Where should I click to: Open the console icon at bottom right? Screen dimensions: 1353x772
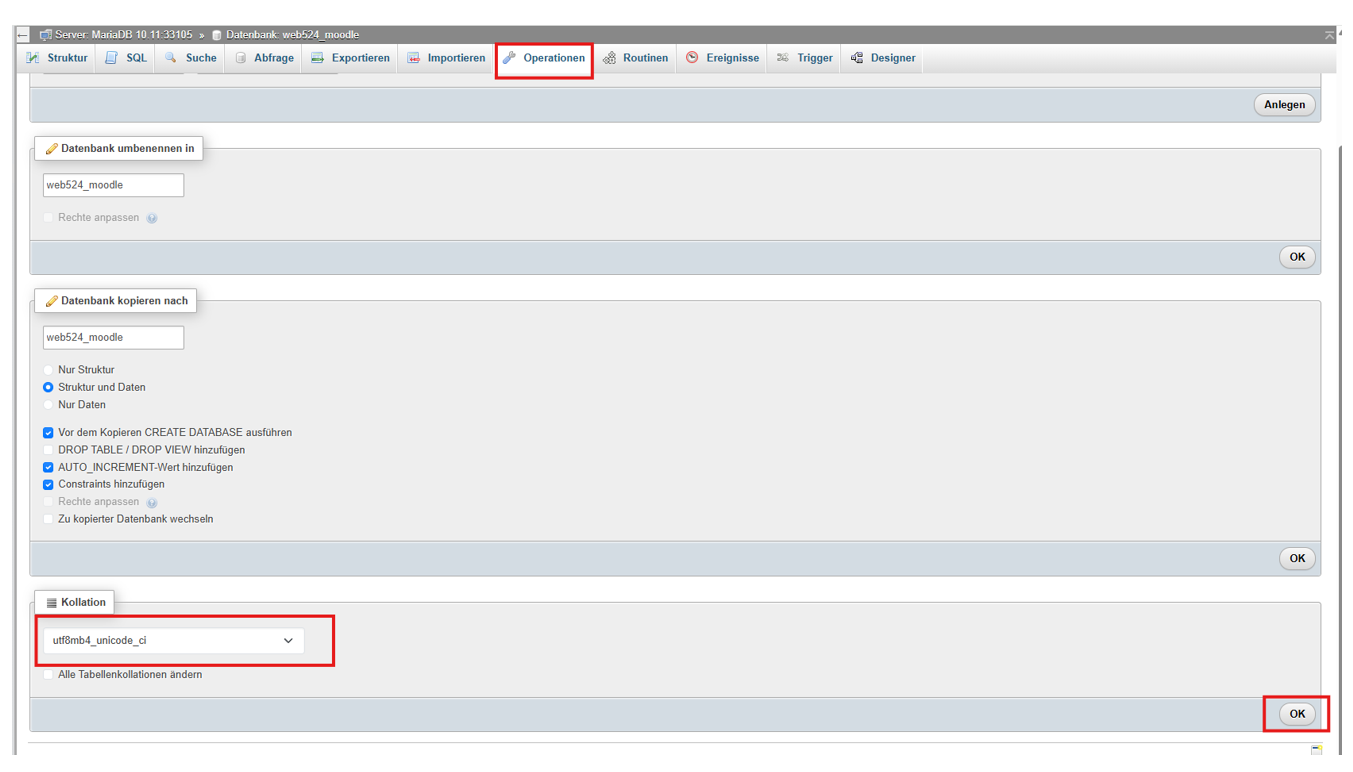[1317, 750]
